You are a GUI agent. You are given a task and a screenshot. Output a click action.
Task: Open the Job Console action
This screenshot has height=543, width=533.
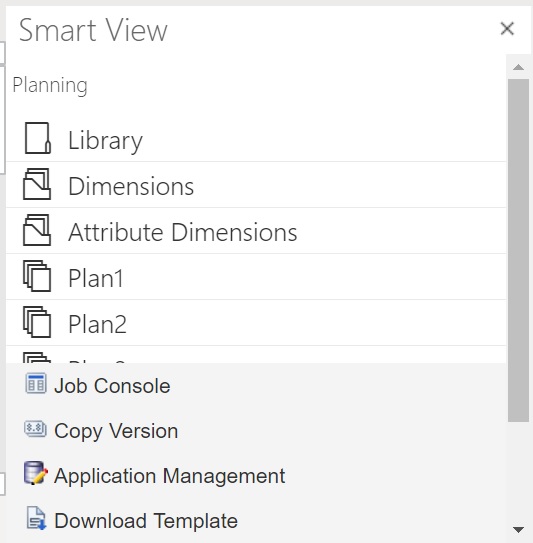point(112,385)
